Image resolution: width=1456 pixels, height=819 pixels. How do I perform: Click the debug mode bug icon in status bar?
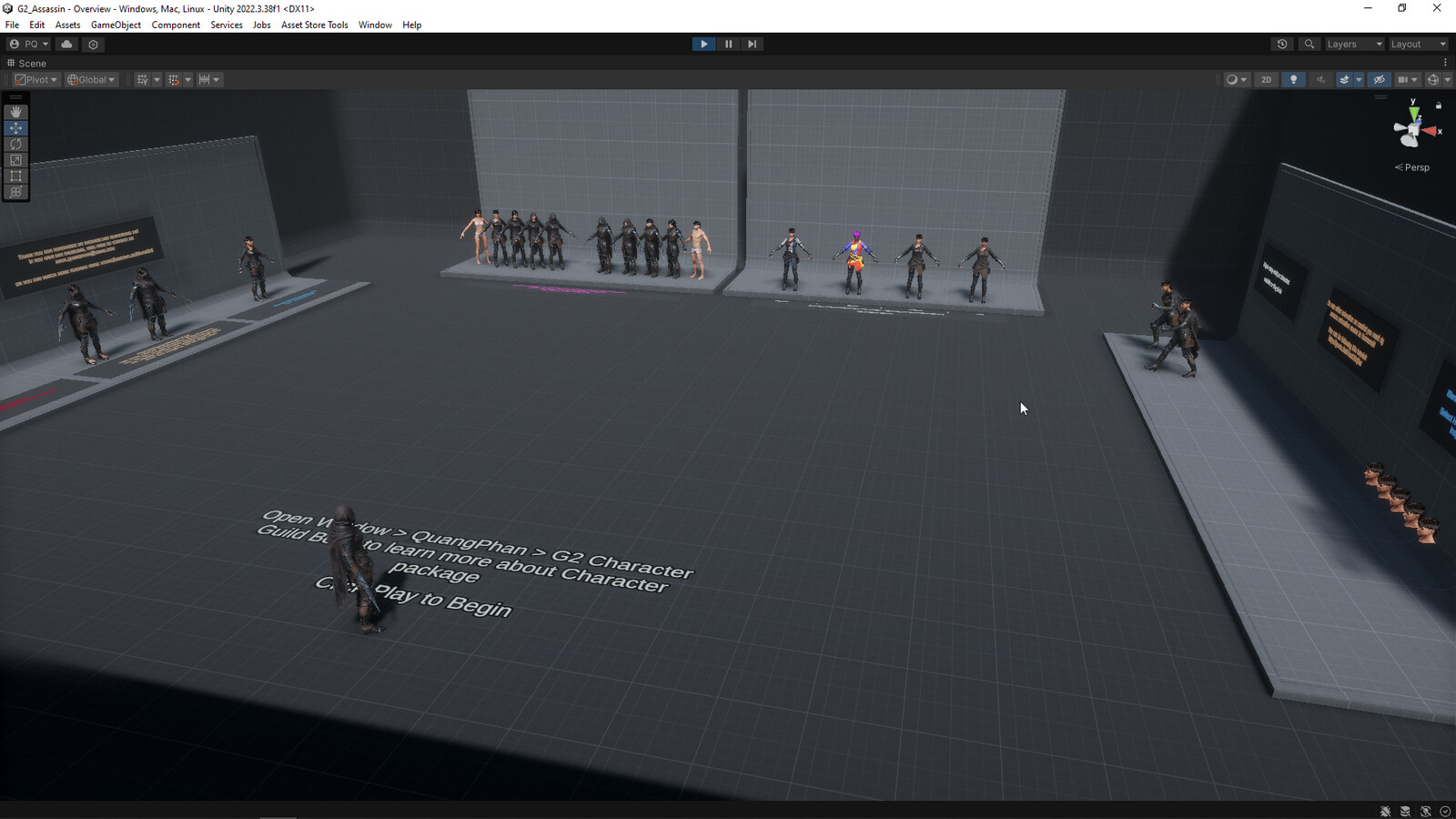(x=1385, y=811)
